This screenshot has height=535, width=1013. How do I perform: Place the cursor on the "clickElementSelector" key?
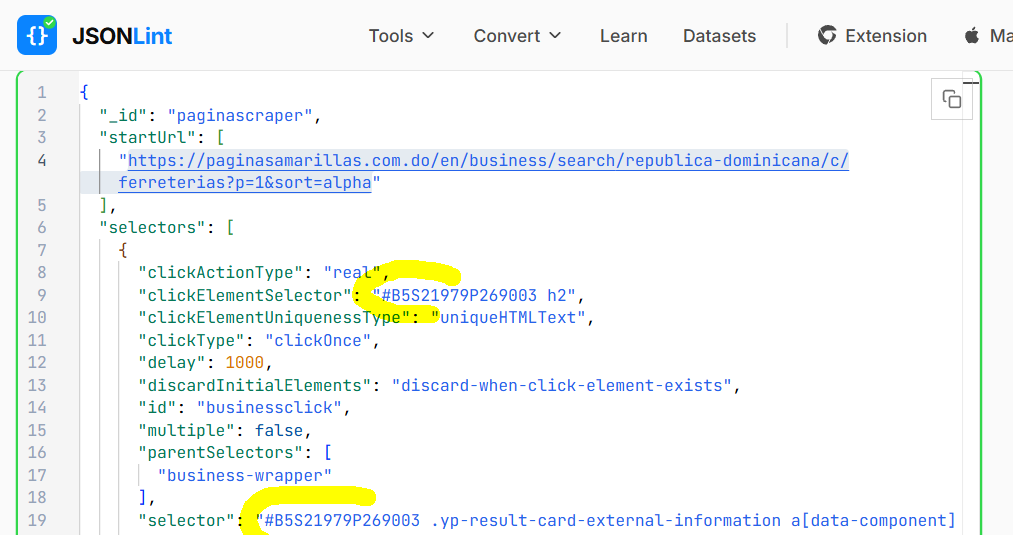[x=245, y=295]
